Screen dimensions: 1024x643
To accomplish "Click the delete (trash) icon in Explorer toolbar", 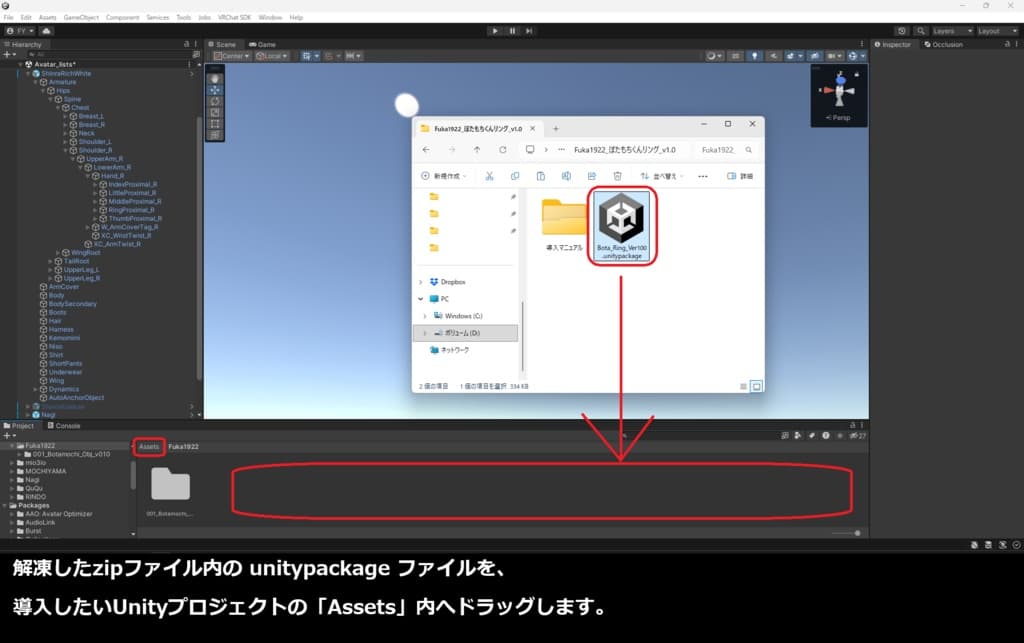I will click(x=618, y=175).
